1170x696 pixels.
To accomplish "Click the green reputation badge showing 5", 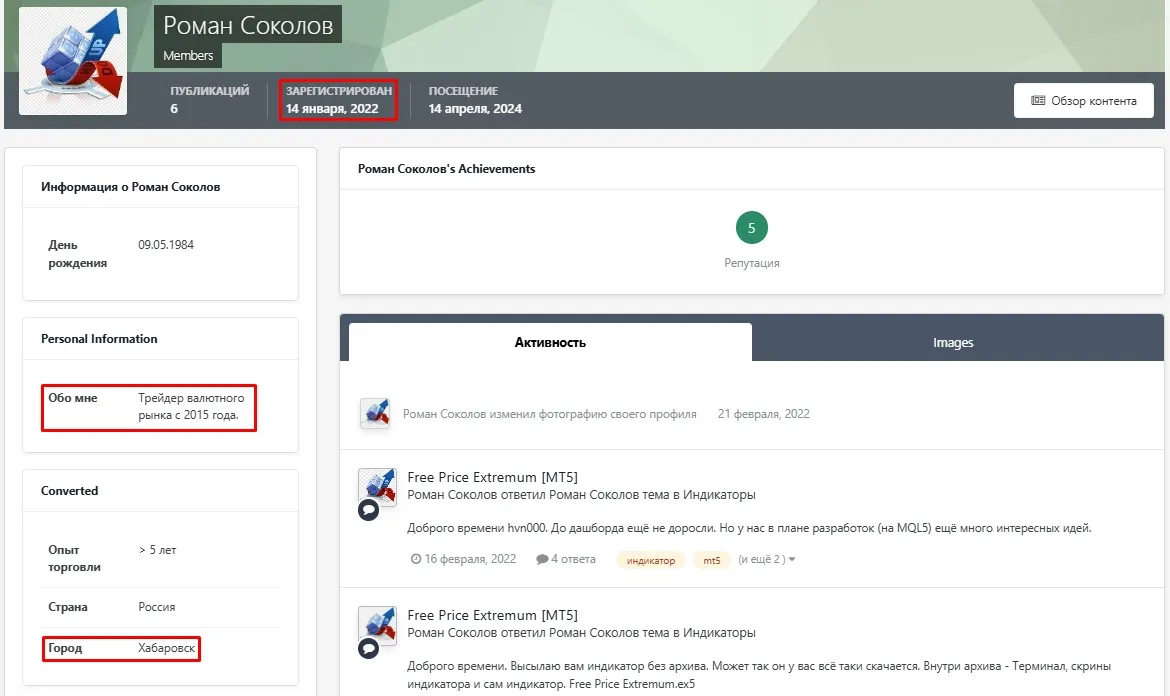I will tap(751, 228).
